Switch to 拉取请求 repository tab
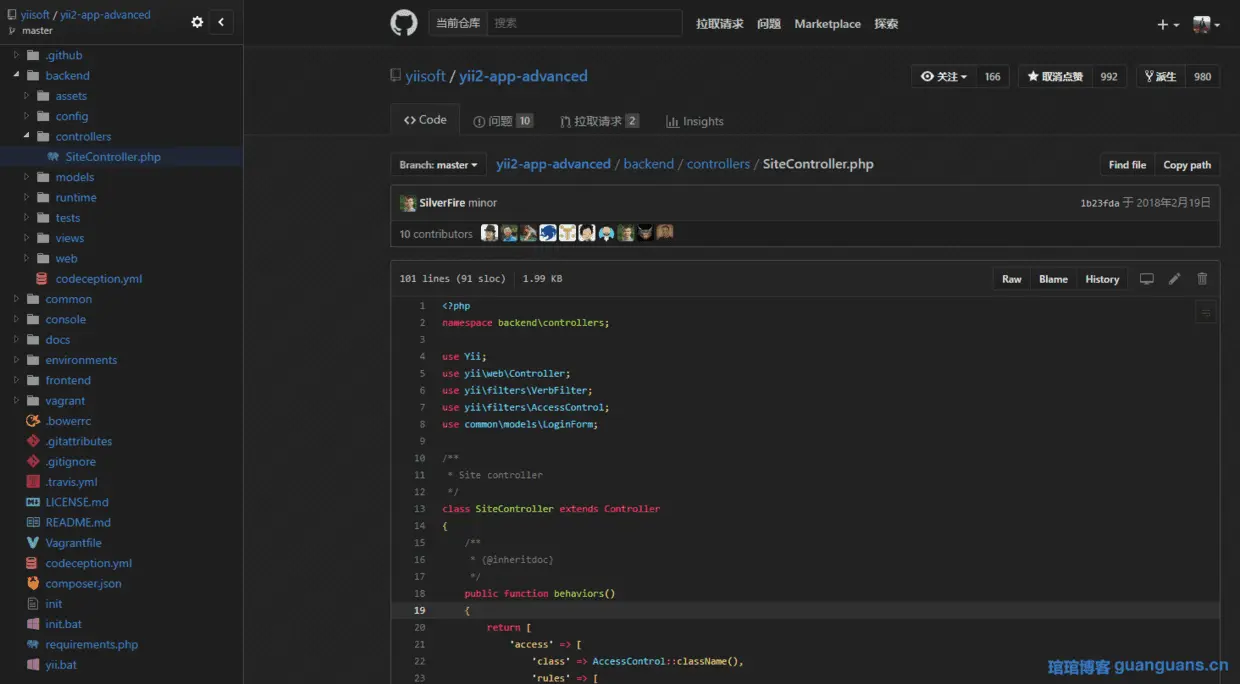The width and height of the screenshot is (1240, 684). tap(600, 121)
